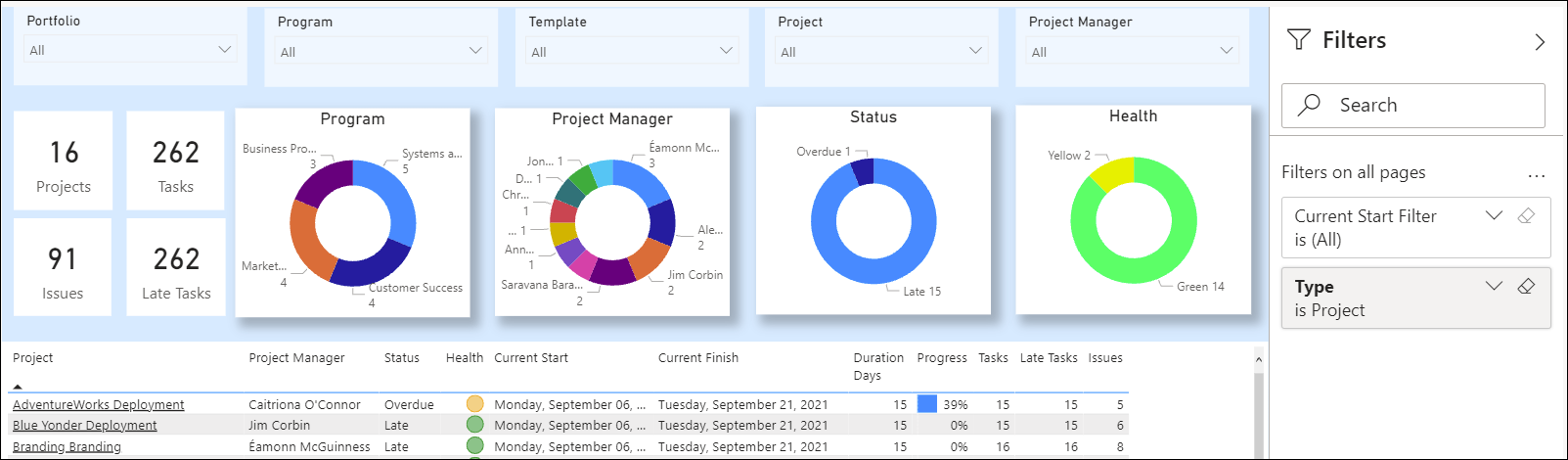Open the Portfolio dropdown
This screenshot has width=1568, height=460.
pos(130,50)
